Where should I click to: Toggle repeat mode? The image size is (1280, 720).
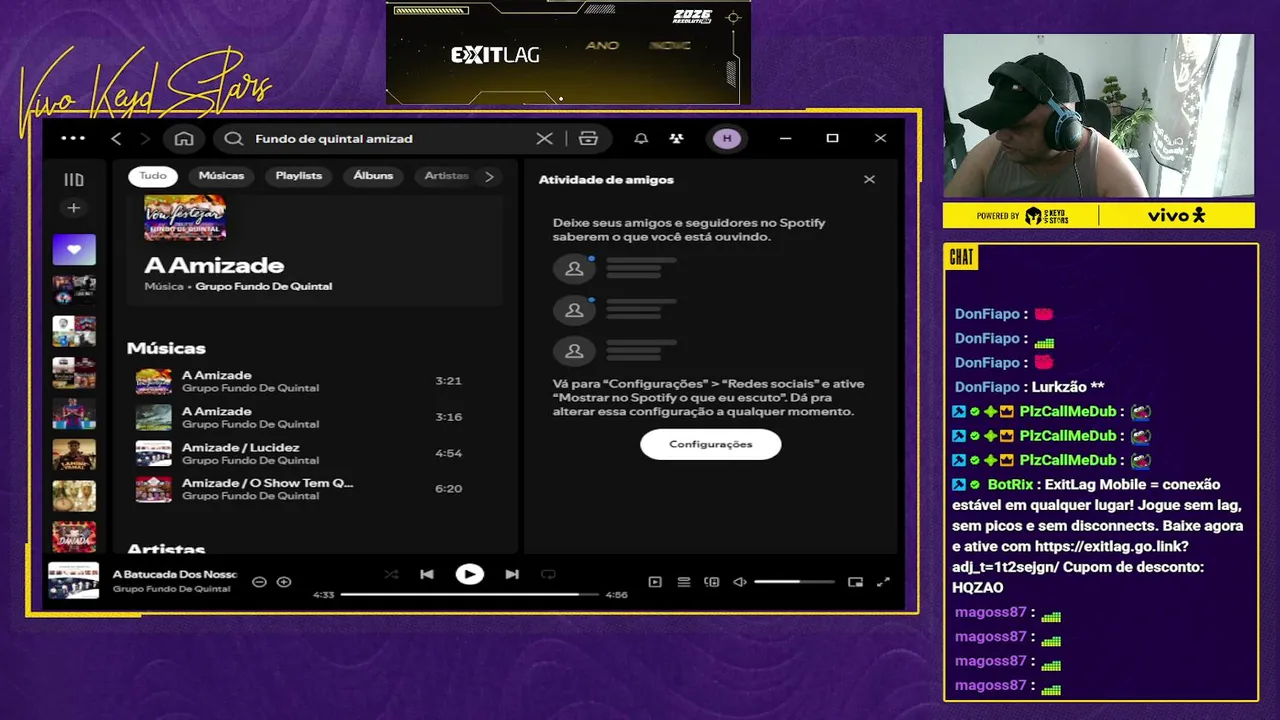[x=548, y=574]
